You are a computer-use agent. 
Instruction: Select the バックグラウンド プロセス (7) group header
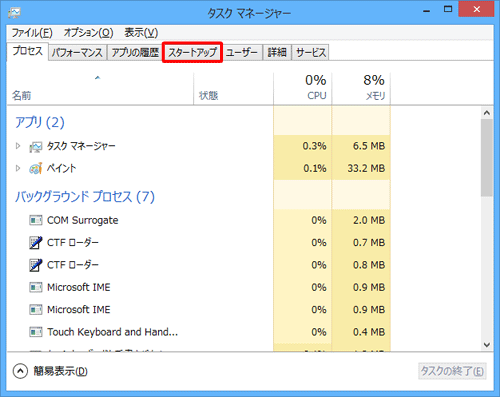pyautogui.click(x=85, y=196)
